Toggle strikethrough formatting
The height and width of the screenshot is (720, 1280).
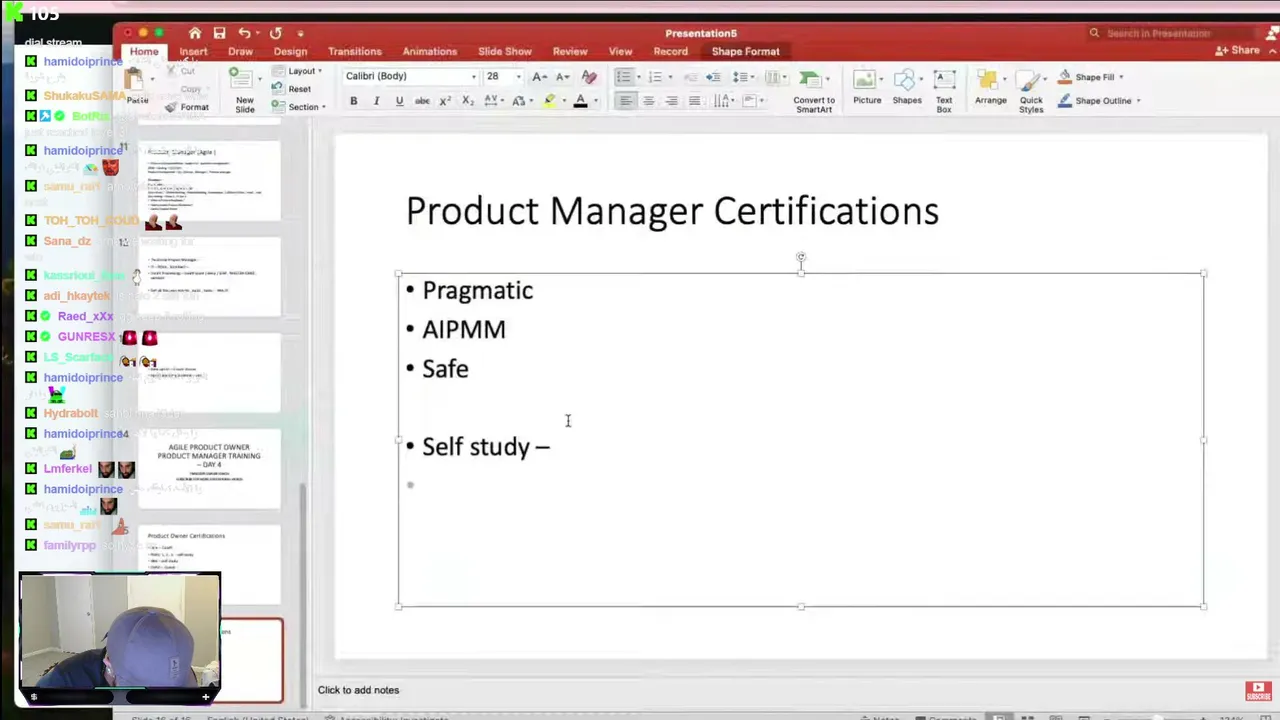click(x=422, y=101)
